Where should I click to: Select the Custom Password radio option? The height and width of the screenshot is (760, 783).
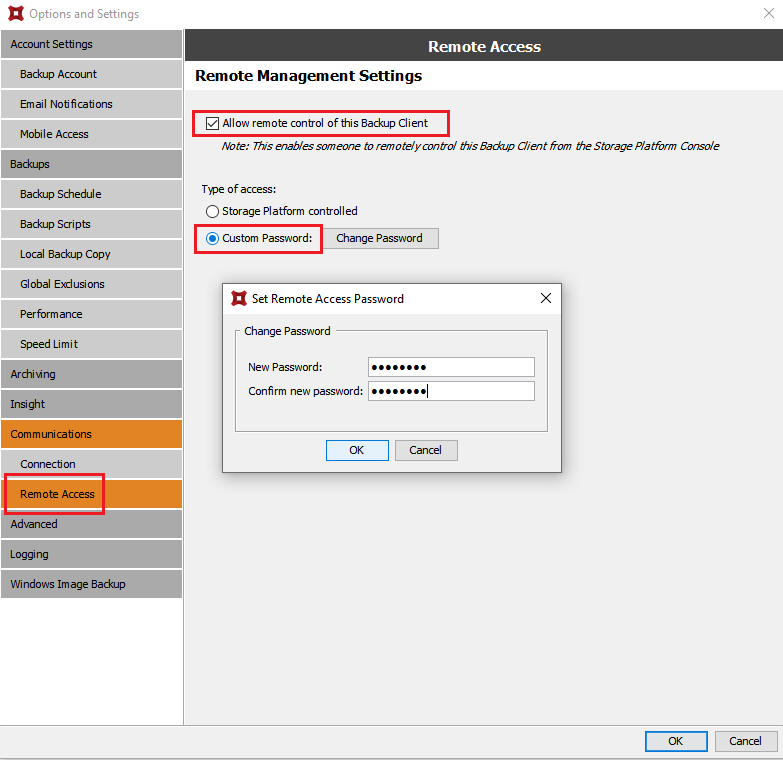tap(212, 239)
